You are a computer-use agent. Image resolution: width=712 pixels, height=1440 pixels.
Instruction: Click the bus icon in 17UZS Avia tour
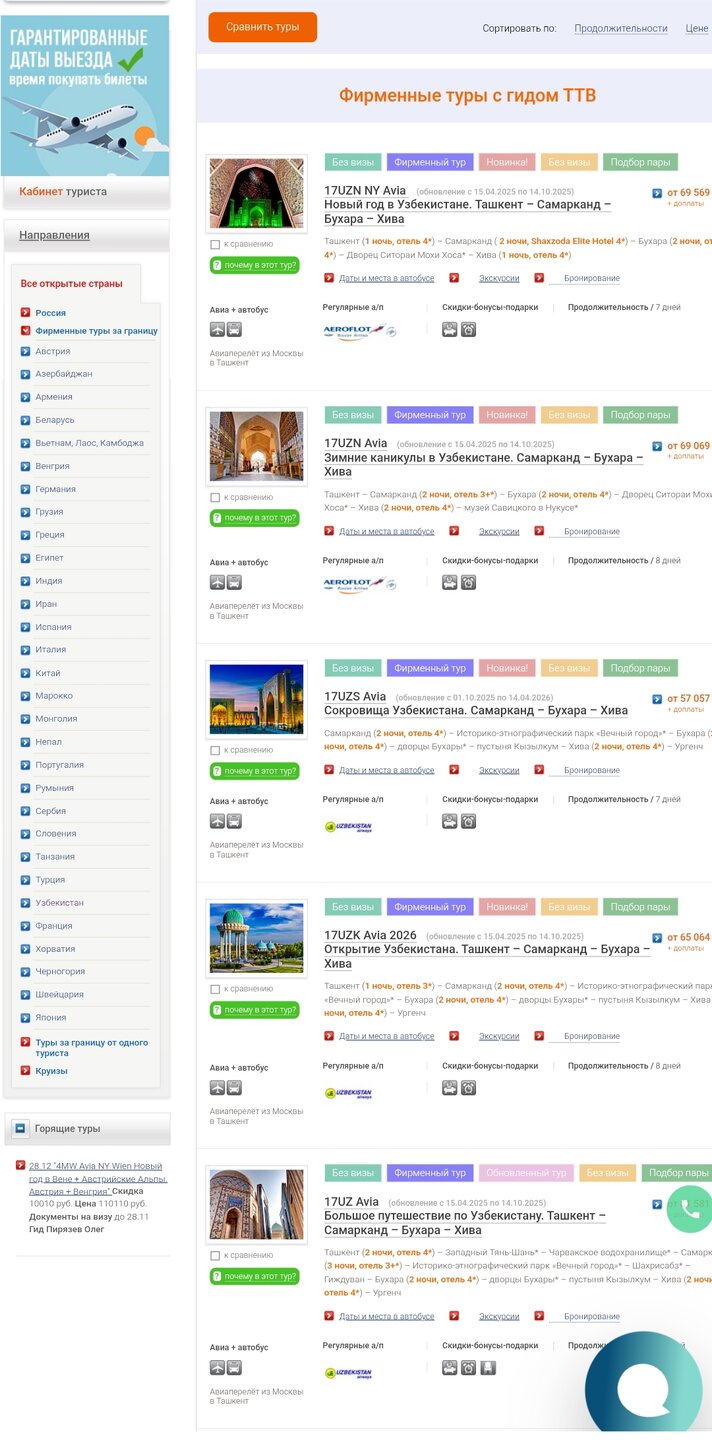[234, 821]
